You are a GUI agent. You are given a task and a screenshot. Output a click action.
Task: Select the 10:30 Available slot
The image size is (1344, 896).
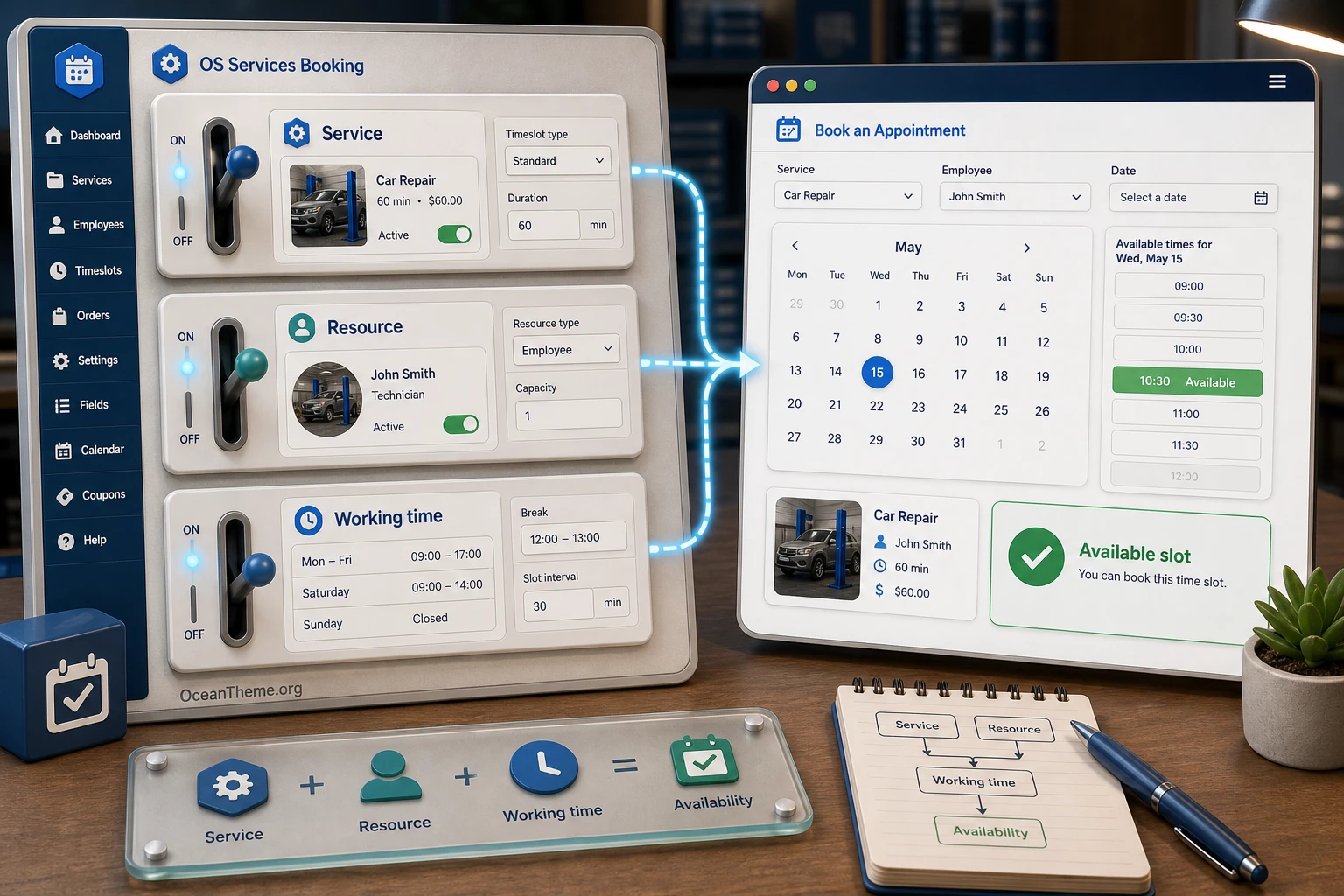click(x=1187, y=381)
